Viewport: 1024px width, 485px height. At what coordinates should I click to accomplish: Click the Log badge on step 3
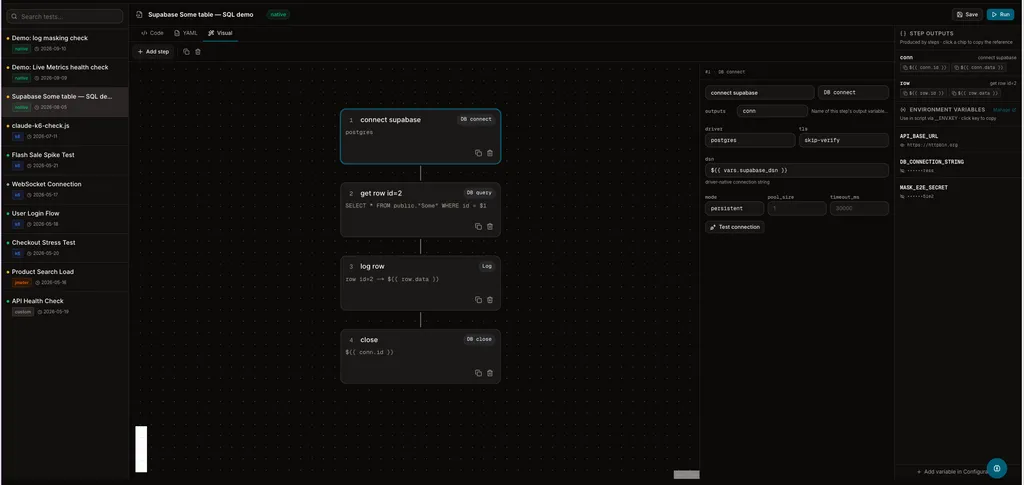click(x=487, y=266)
